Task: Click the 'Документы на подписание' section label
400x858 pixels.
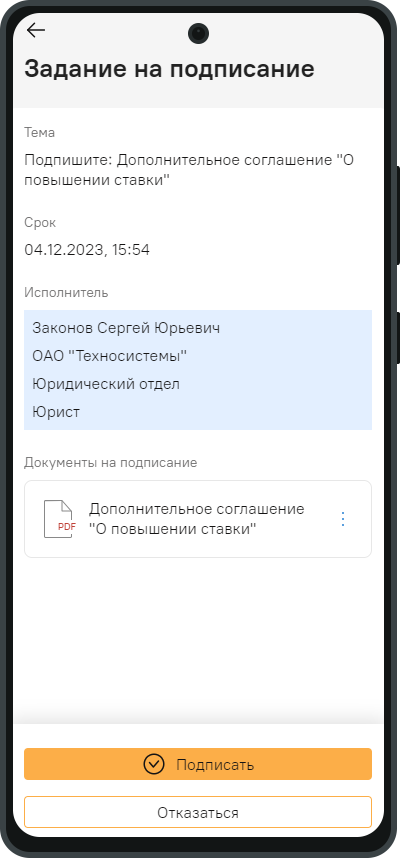Action: [x=111, y=463]
